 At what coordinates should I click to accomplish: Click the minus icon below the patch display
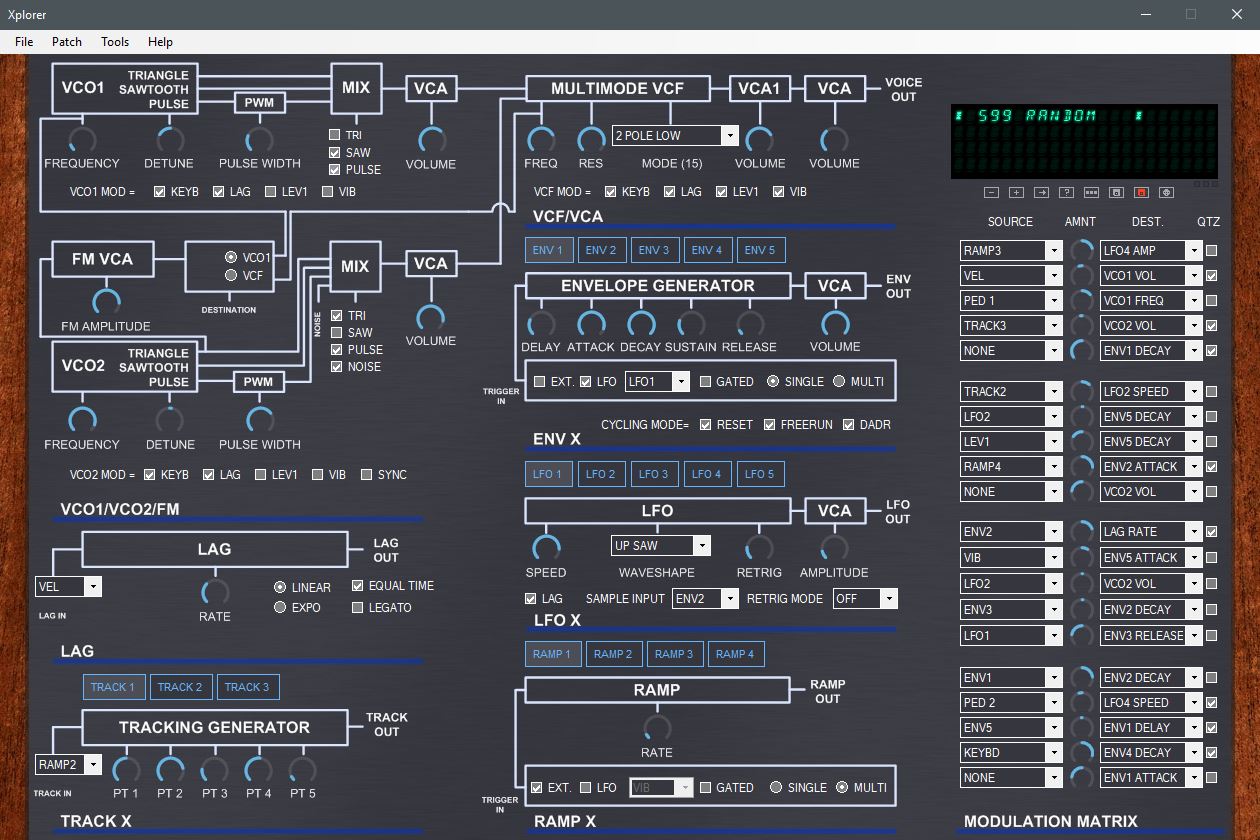[991, 192]
